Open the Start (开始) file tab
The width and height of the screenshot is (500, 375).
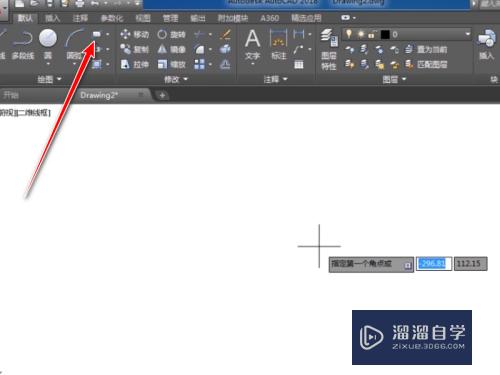pyautogui.click(x=11, y=95)
